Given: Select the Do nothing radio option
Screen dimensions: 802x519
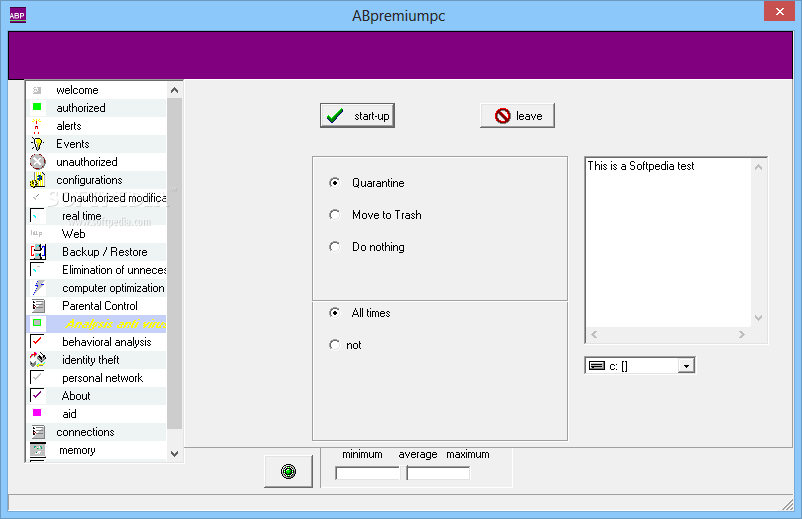Looking at the screenshot, I should pos(335,247).
